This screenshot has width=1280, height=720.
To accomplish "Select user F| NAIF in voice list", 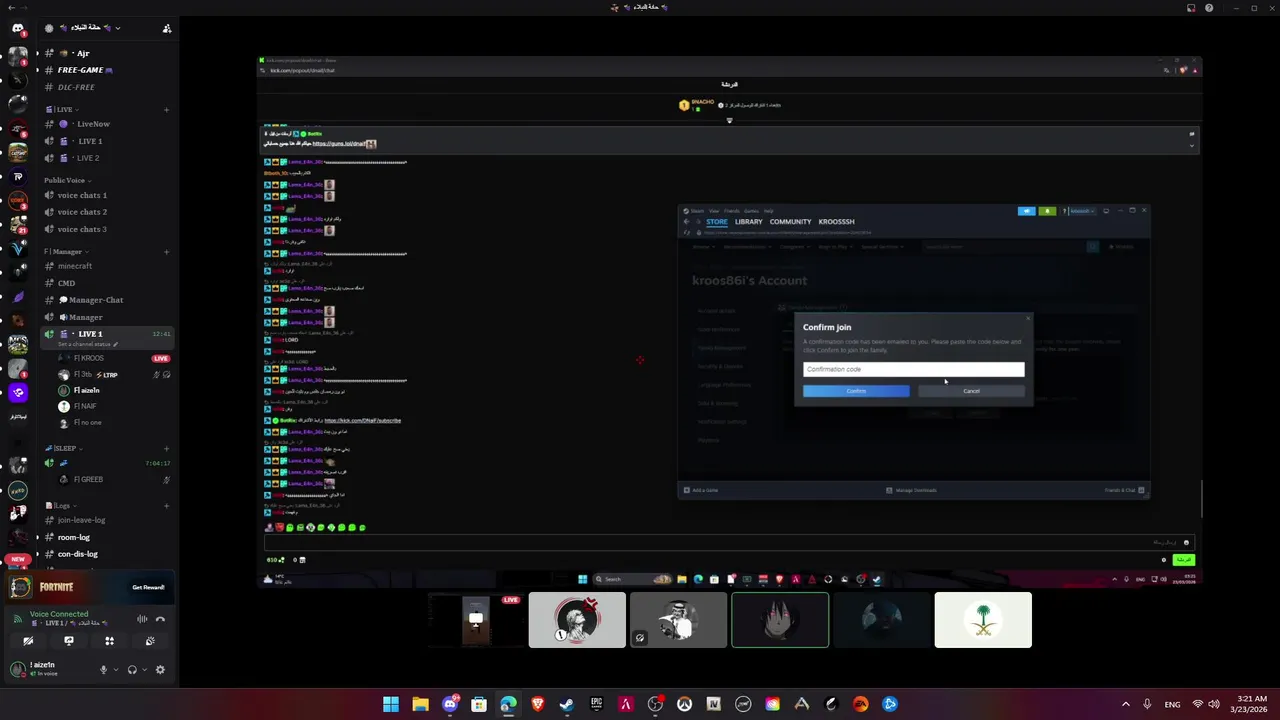I will 115,407.
